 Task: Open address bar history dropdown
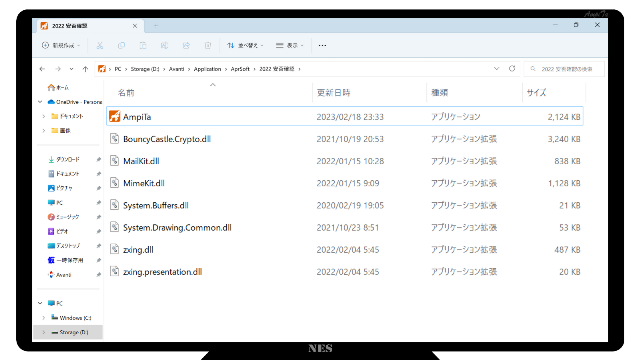pyautogui.click(x=496, y=69)
